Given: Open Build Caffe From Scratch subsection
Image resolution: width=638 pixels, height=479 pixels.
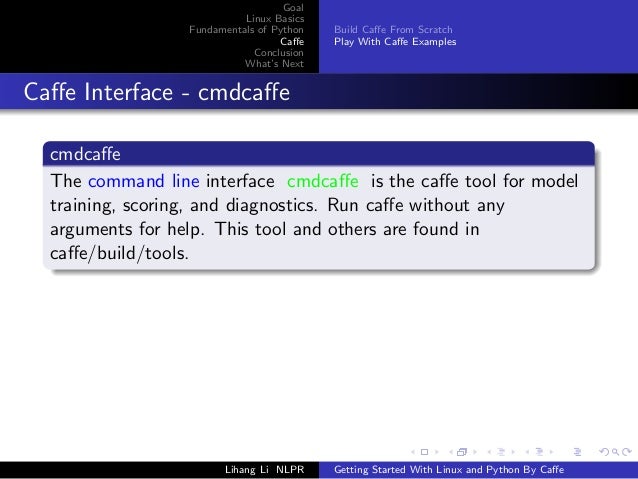Looking at the screenshot, I should pyautogui.click(x=393, y=30).
